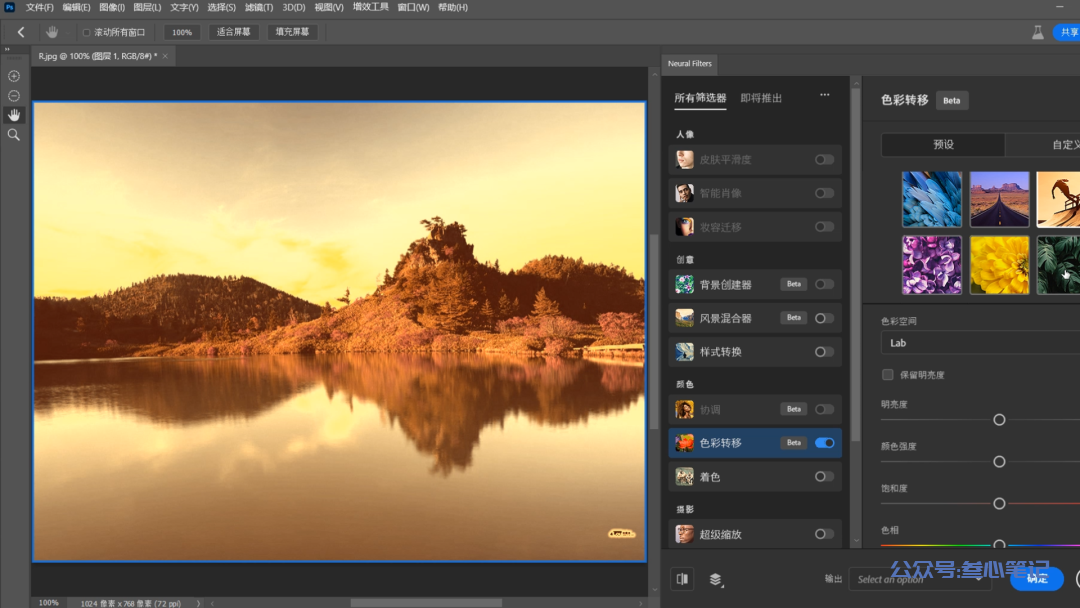Select the magnifier Zoom tool

click(14, 135)
